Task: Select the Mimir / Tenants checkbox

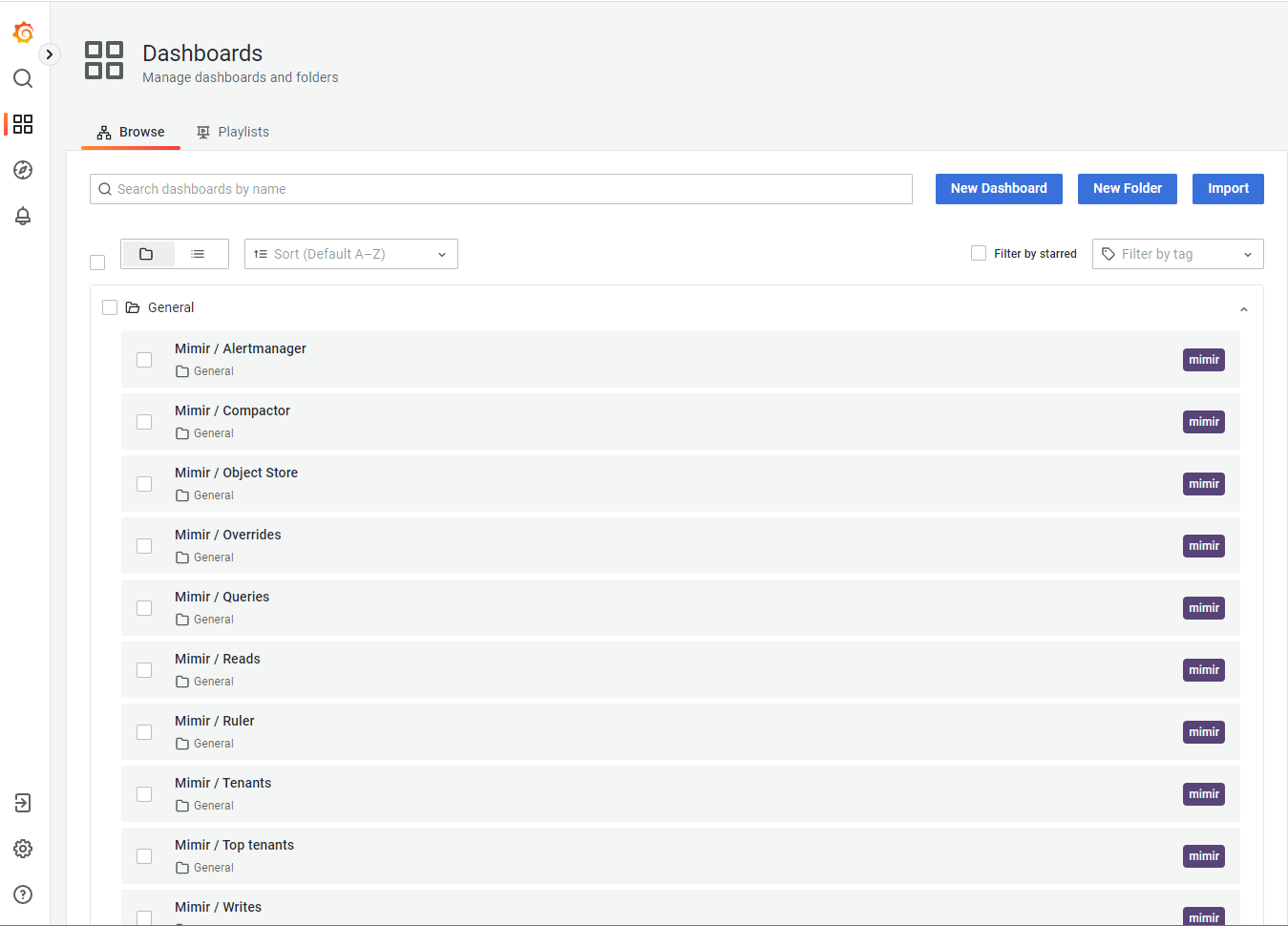Action: (x=144, y=794)
